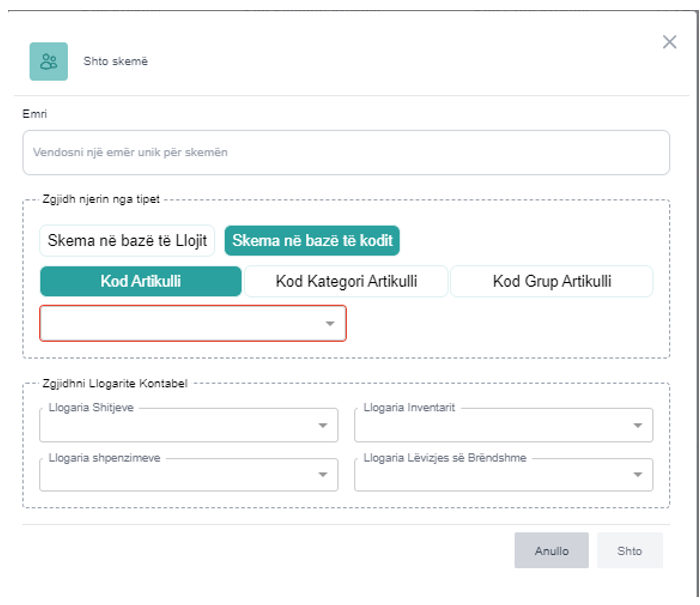Click inside the Llogaria shpenzimeve field
The width and height of the screenshot is (700, 605).
coord(175,475)
